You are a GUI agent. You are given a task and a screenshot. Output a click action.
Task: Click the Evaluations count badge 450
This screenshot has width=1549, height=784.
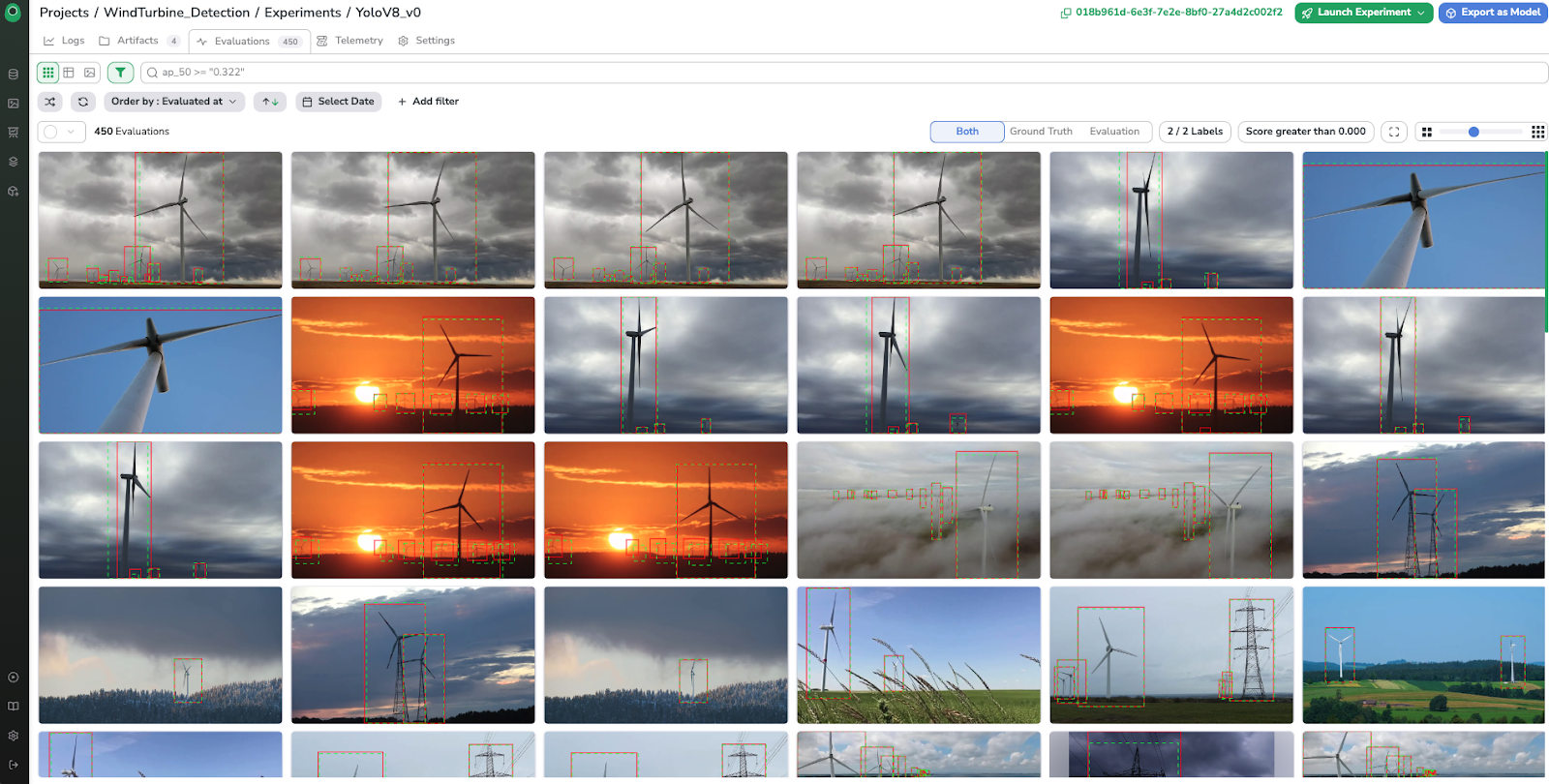290,42
